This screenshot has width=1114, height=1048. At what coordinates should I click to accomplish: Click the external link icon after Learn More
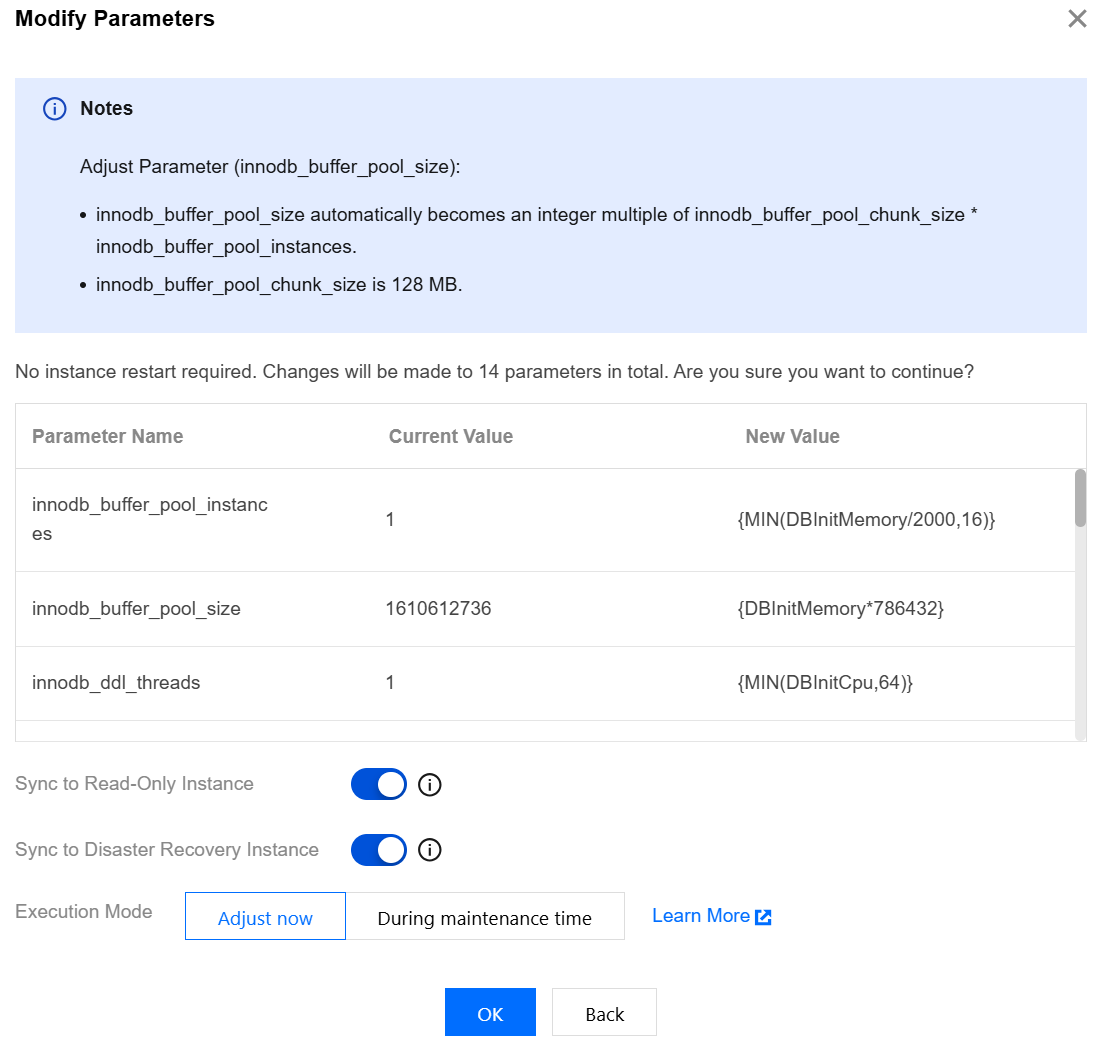pos(763,917)
